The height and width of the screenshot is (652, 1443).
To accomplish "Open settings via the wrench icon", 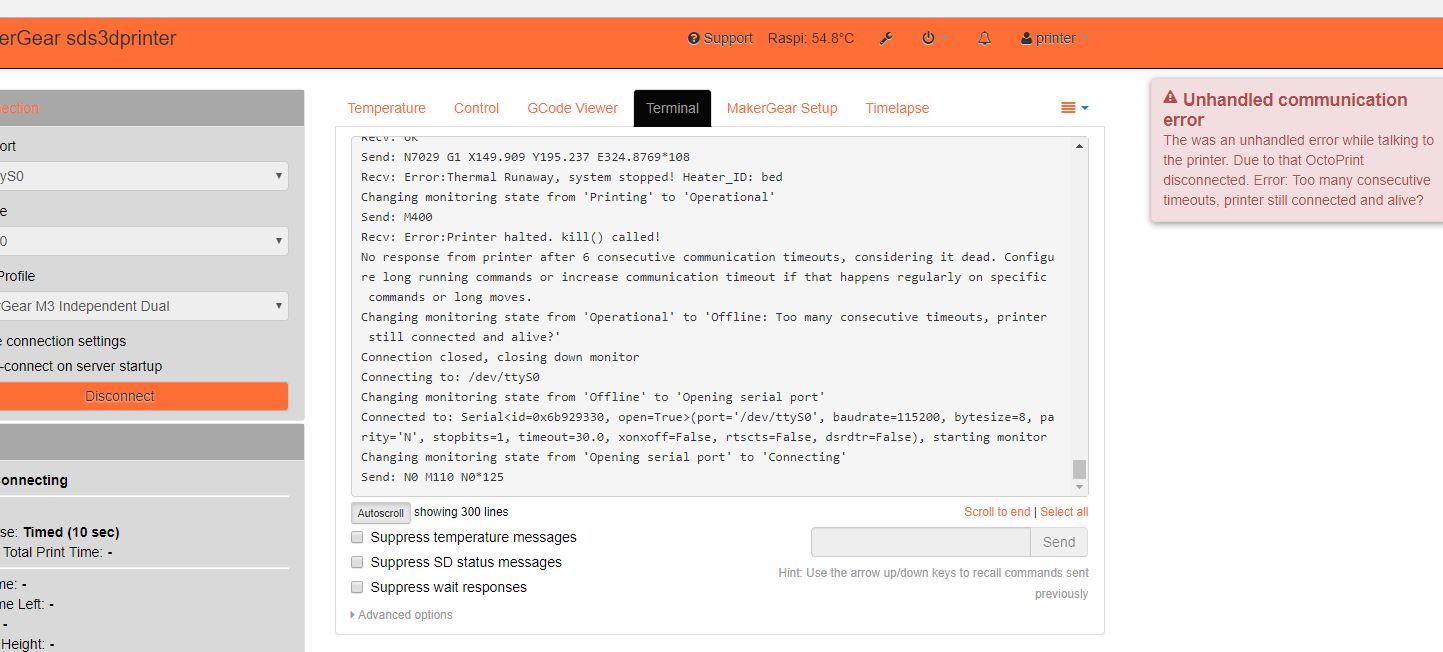I will (x=885, y=39).
